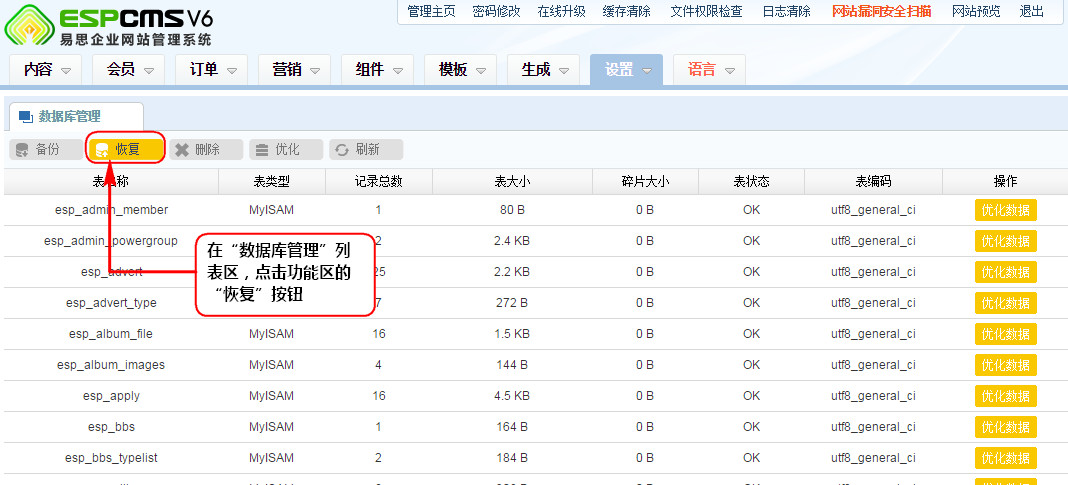Expand the 会员 menu arrow
Screen dimensions: 1068x485
point(149,70)
